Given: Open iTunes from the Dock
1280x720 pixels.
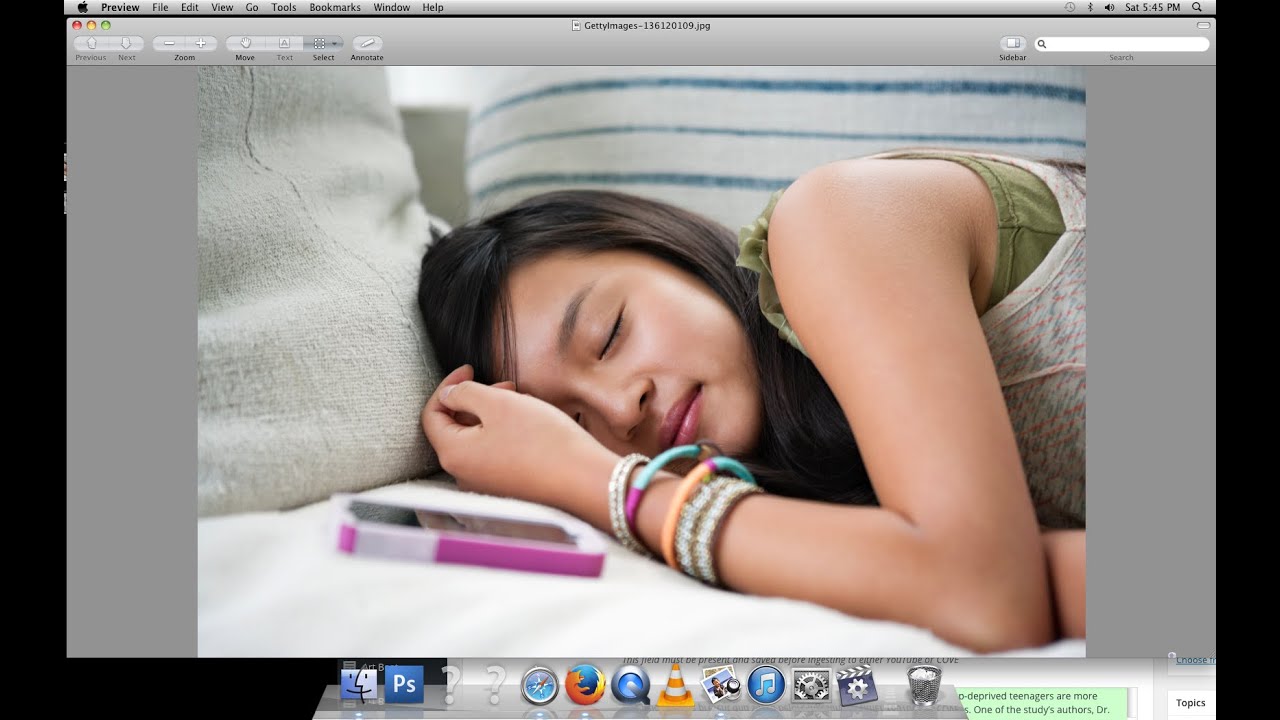Looking at the screenshot, I should point(767,685).
